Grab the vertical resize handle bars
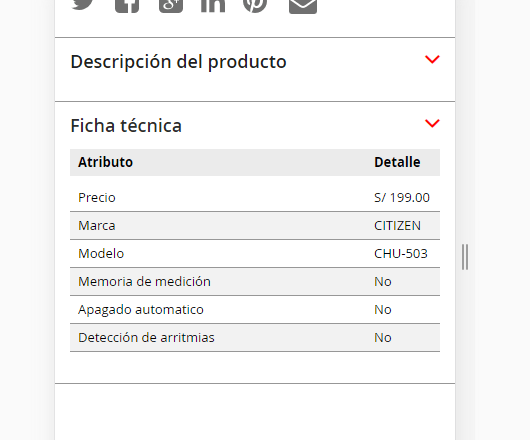 click(465, 257)
